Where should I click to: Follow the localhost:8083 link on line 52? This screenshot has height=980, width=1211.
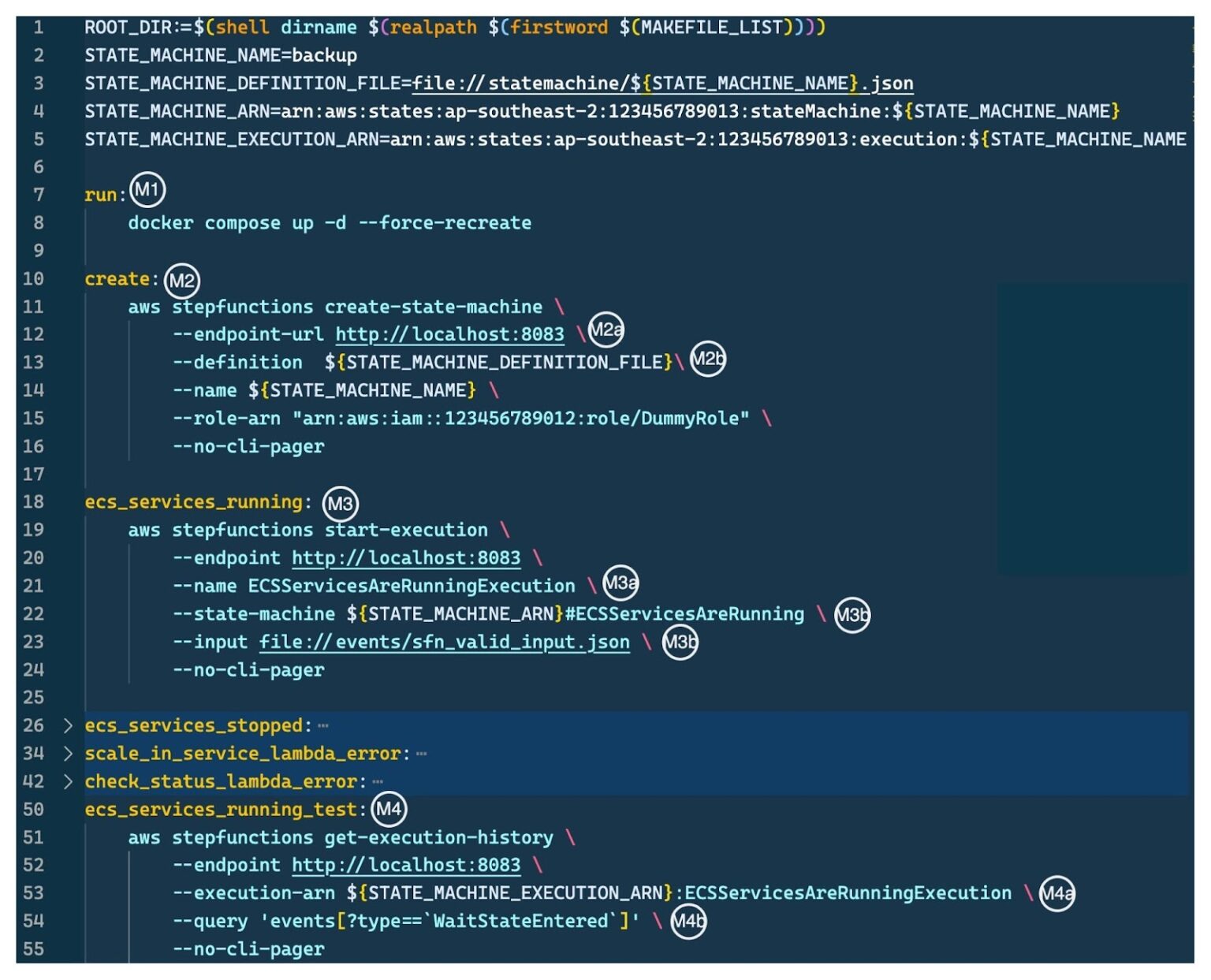coord(406,866)
